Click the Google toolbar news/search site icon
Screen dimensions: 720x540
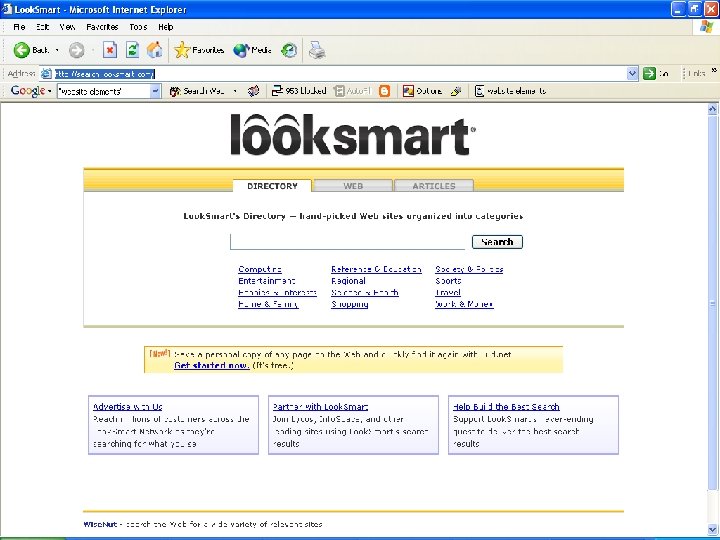coord(253,91)
